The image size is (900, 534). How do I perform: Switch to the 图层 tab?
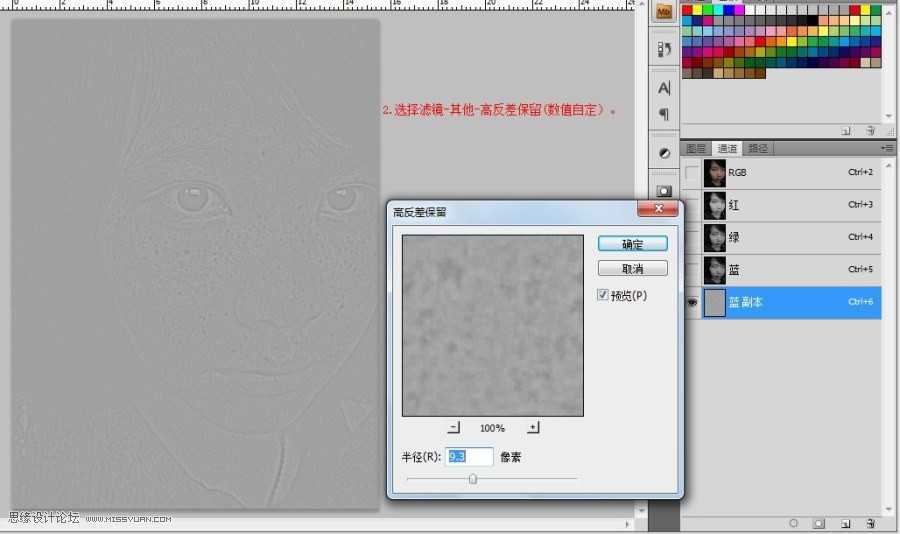[x=696, y=148]
